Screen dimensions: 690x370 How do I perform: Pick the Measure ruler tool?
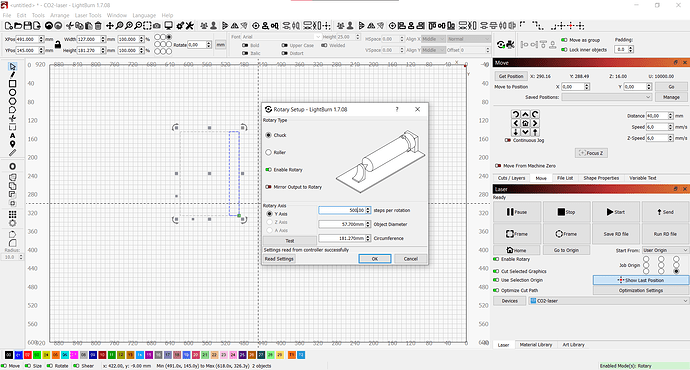[x=12, y=153]
